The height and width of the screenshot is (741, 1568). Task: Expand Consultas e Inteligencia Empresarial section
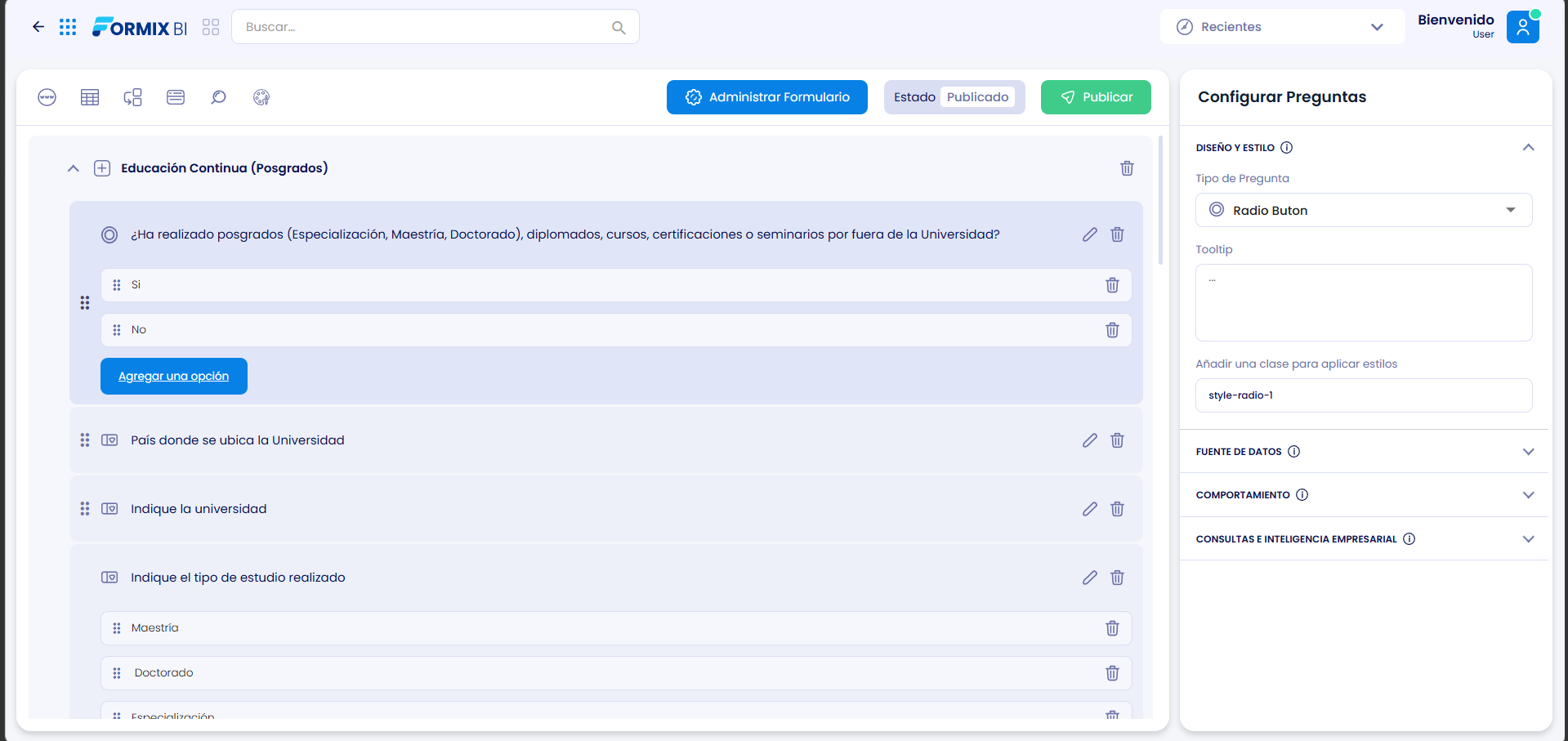coord(1528,539)
